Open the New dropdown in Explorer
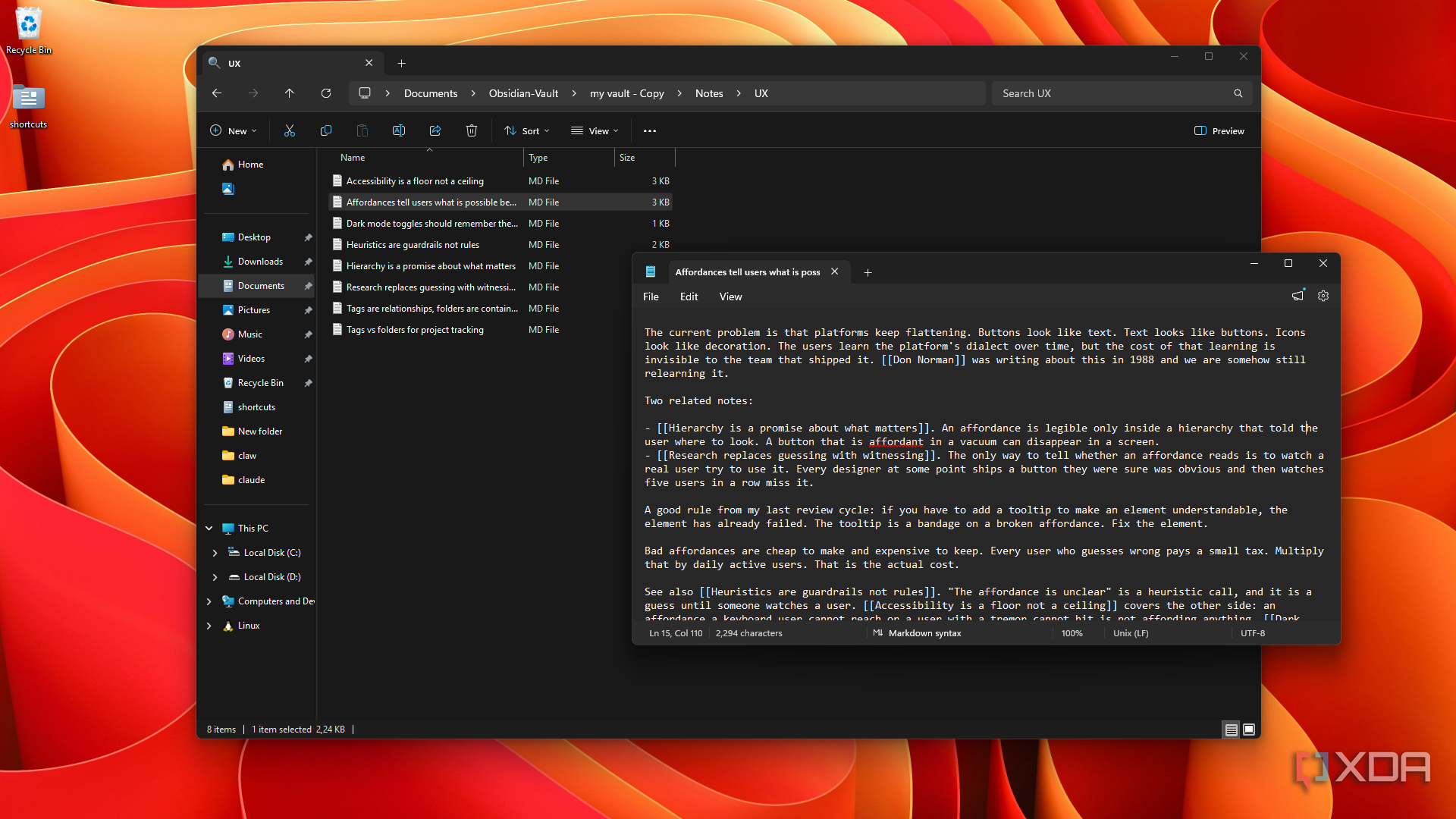1456x819 pixels. 234,130
